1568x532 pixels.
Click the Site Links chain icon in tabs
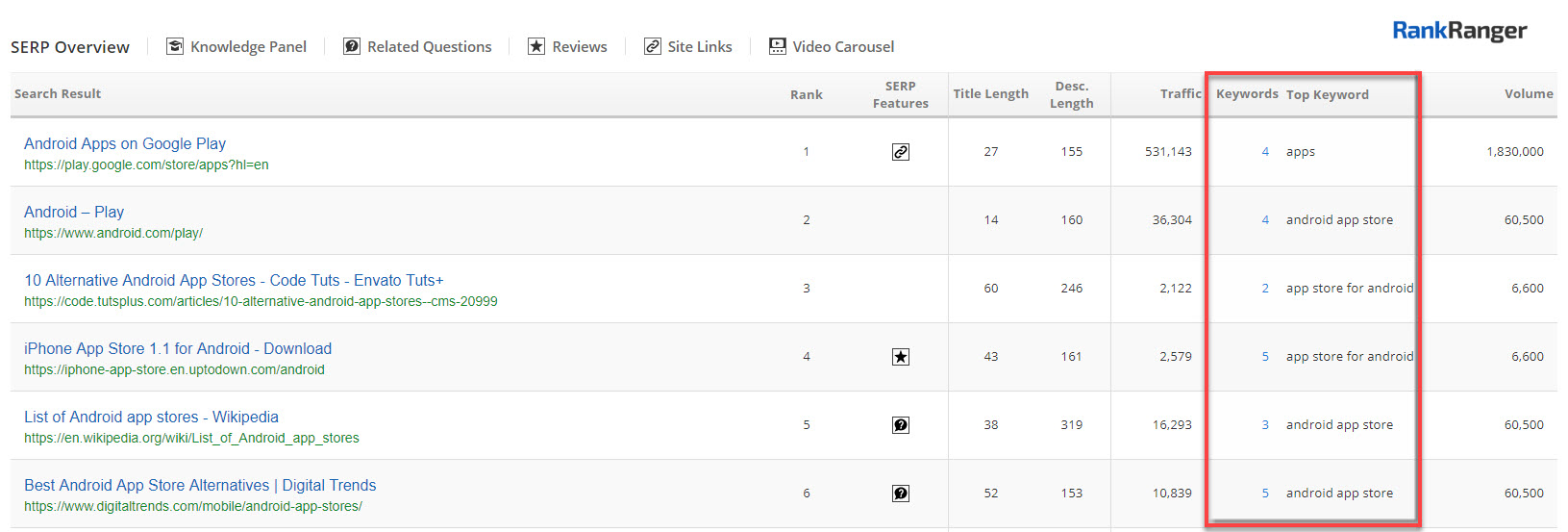click(653, 46)
